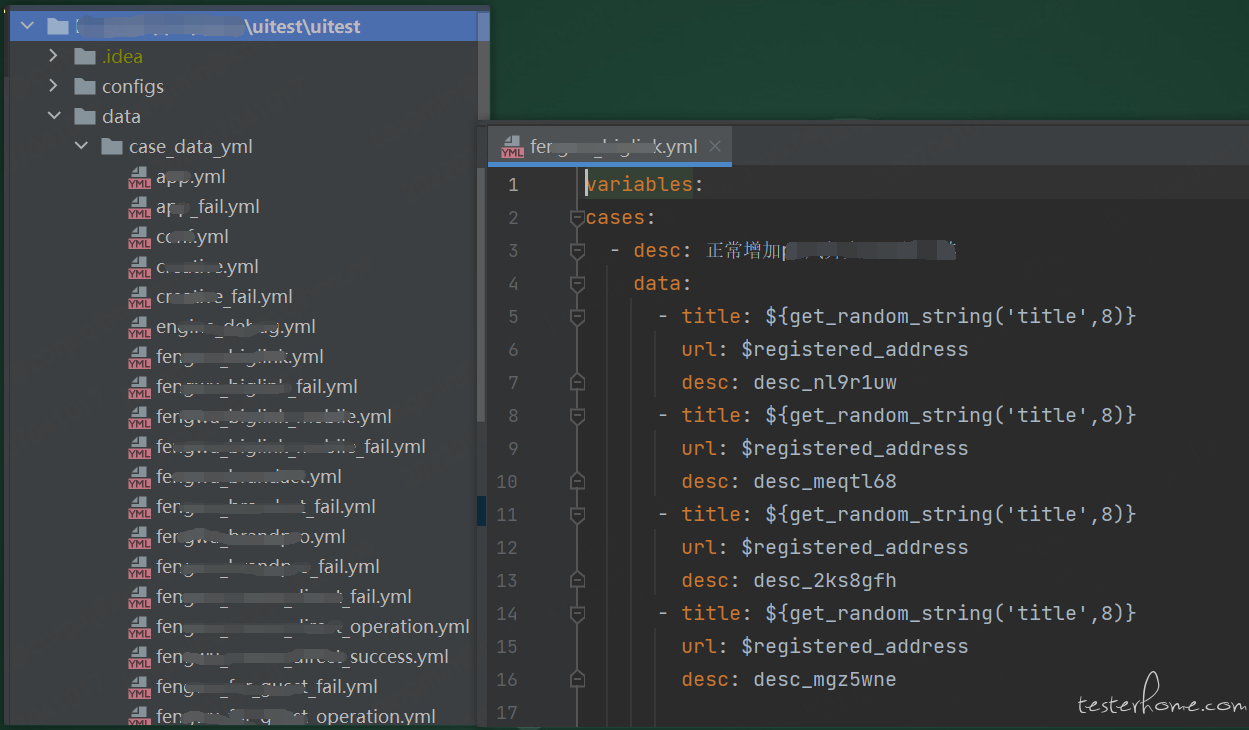Click the value desc_nl9r1uw

(825, 382)
